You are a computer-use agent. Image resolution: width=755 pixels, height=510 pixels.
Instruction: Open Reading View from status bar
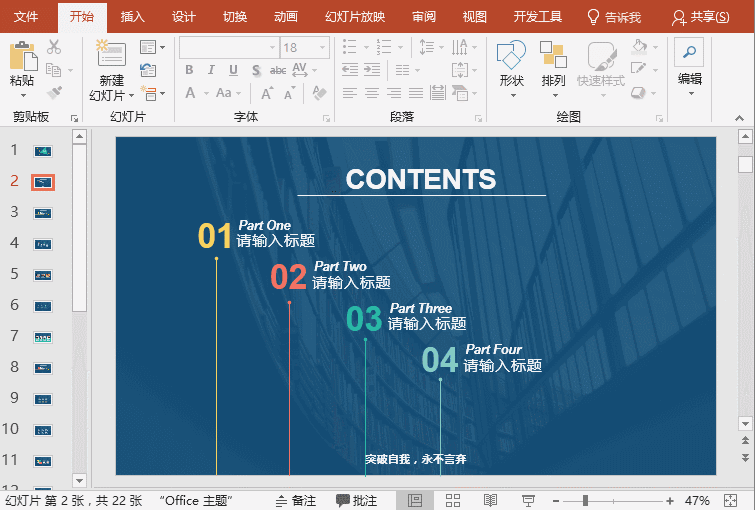coord(490,500)
